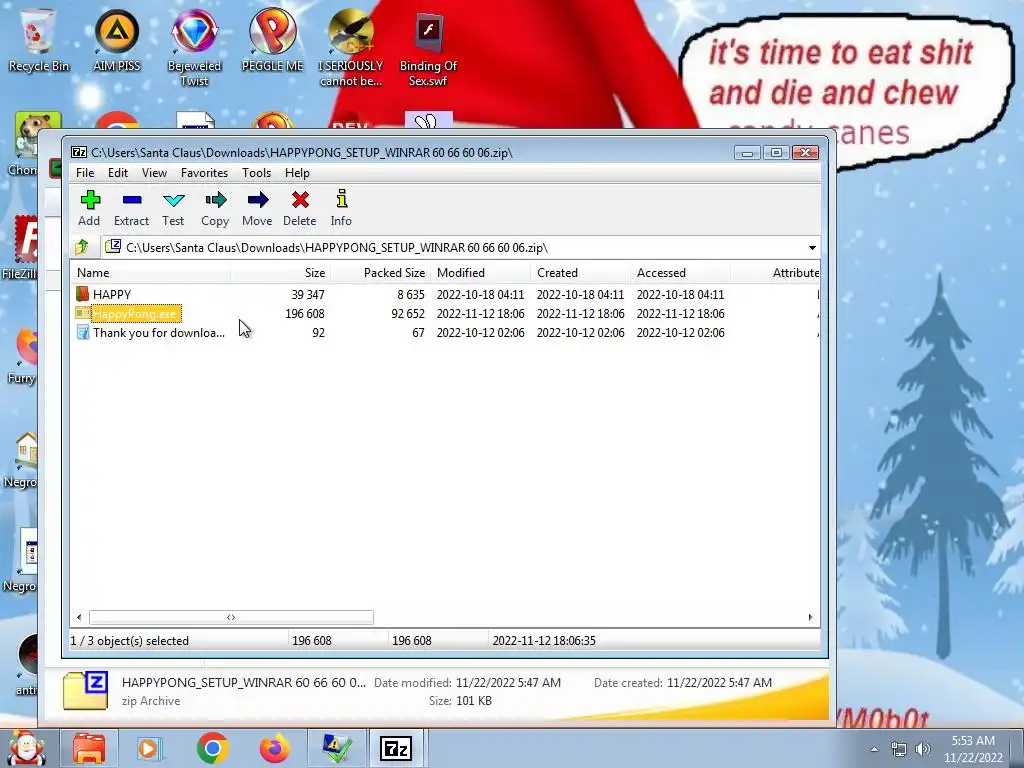Sort by the Size column header

click(280, 273)
